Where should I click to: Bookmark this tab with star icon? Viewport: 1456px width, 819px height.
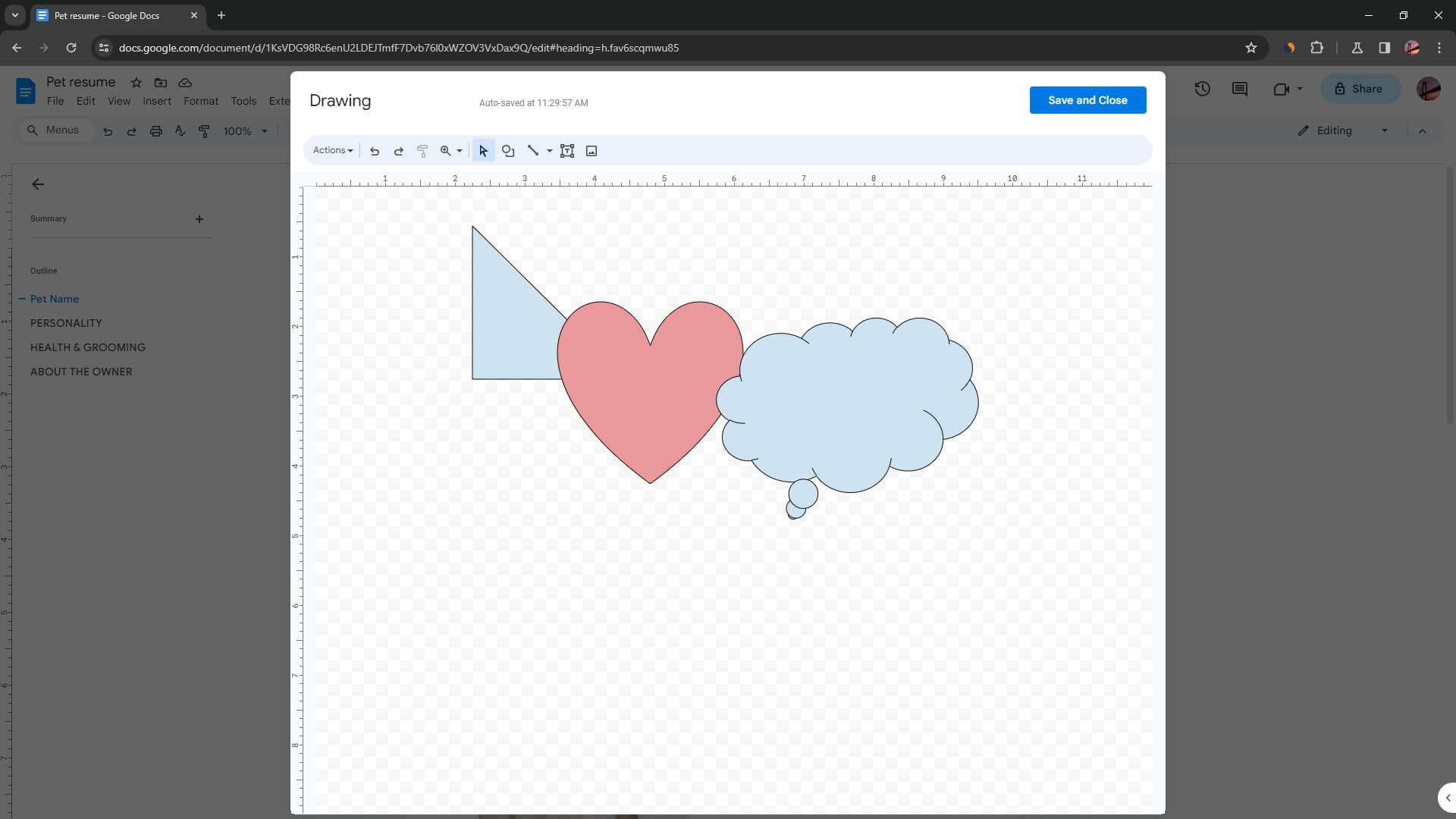1250,48
